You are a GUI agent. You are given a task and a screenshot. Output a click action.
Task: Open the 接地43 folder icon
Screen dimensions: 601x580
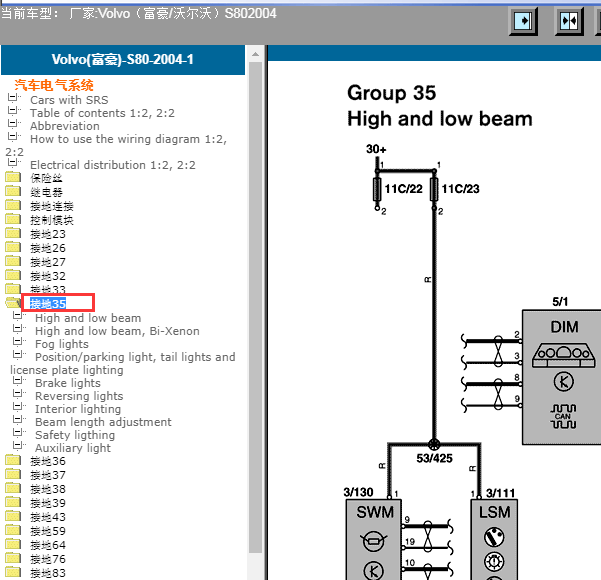click(13, 516)
